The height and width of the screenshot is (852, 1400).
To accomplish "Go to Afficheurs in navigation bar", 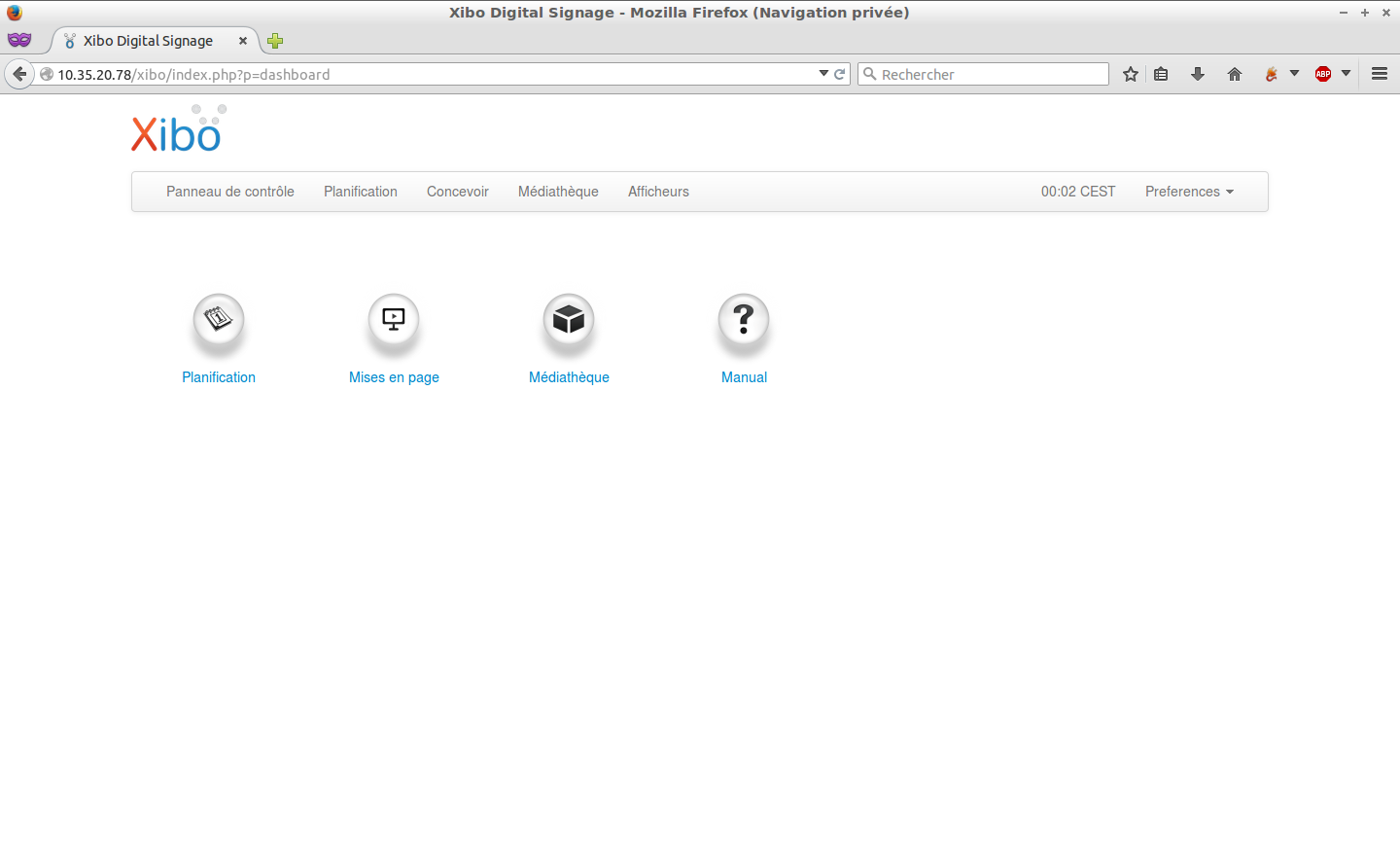I will 658,192.
